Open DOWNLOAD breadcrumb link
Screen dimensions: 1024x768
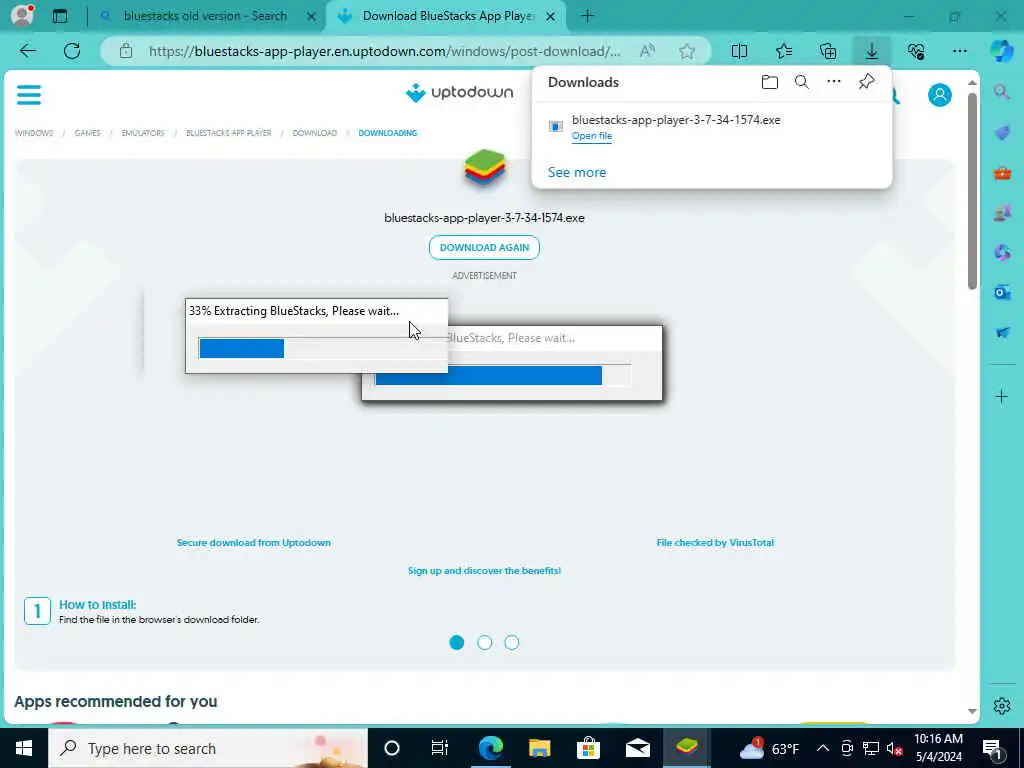click(315, 133)
